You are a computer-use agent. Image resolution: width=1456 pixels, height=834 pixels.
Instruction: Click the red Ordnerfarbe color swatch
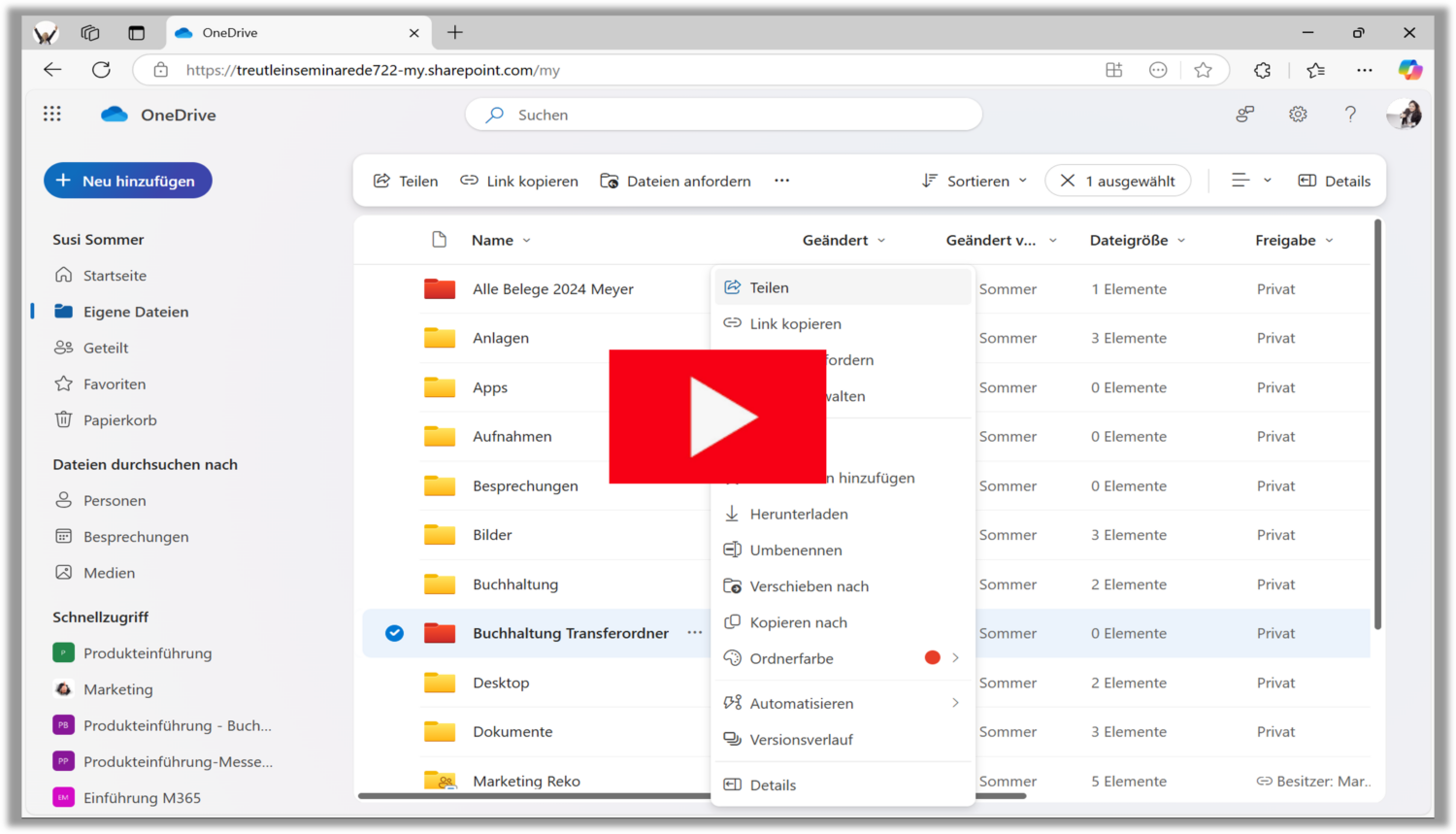[933, 657]
